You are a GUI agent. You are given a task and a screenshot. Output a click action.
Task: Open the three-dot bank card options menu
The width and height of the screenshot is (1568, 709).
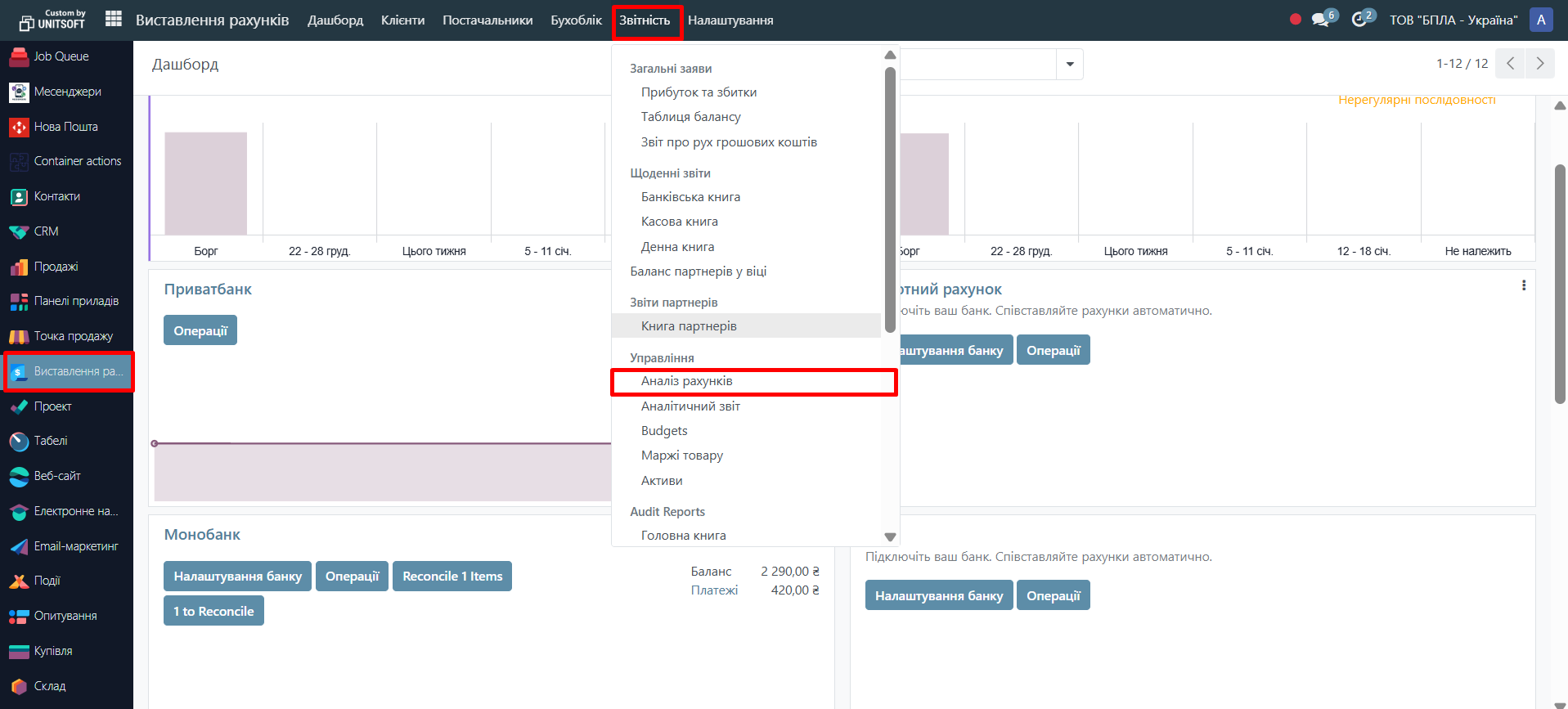[x=1523, y=285]
